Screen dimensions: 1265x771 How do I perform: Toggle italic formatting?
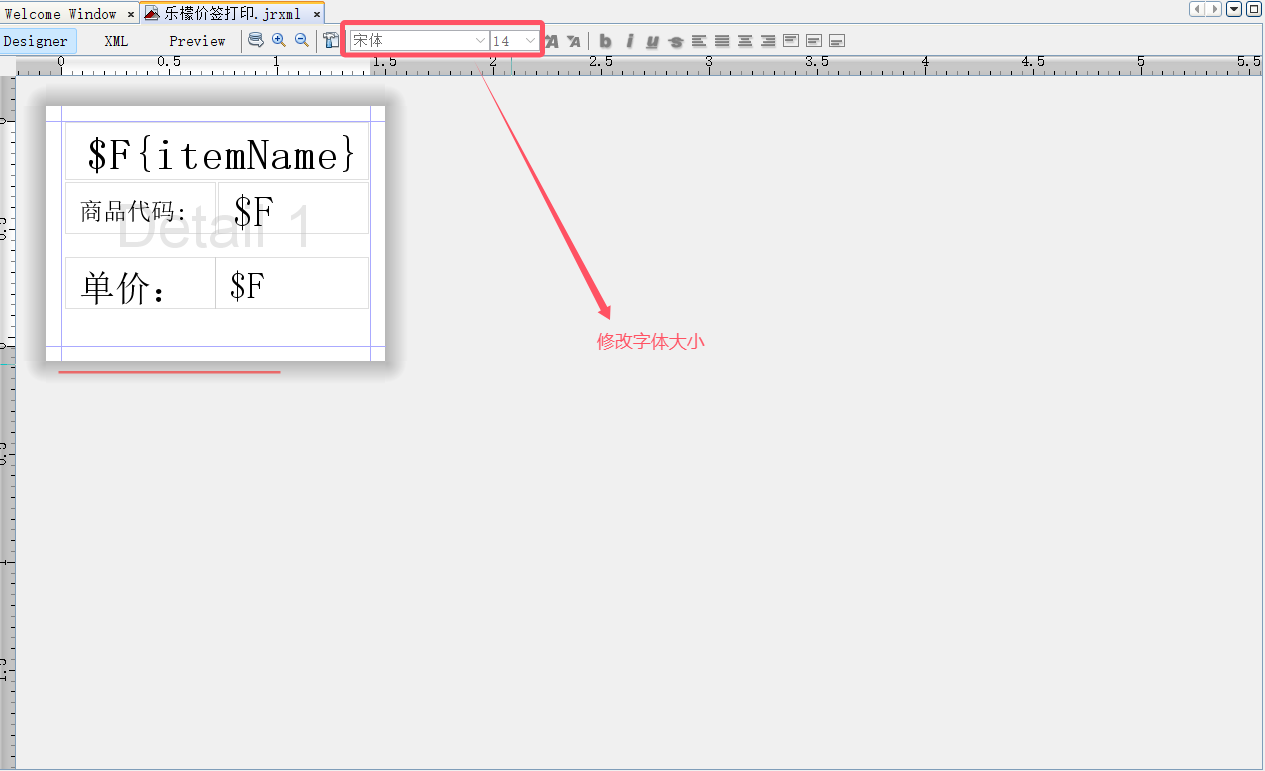(629, 41)
